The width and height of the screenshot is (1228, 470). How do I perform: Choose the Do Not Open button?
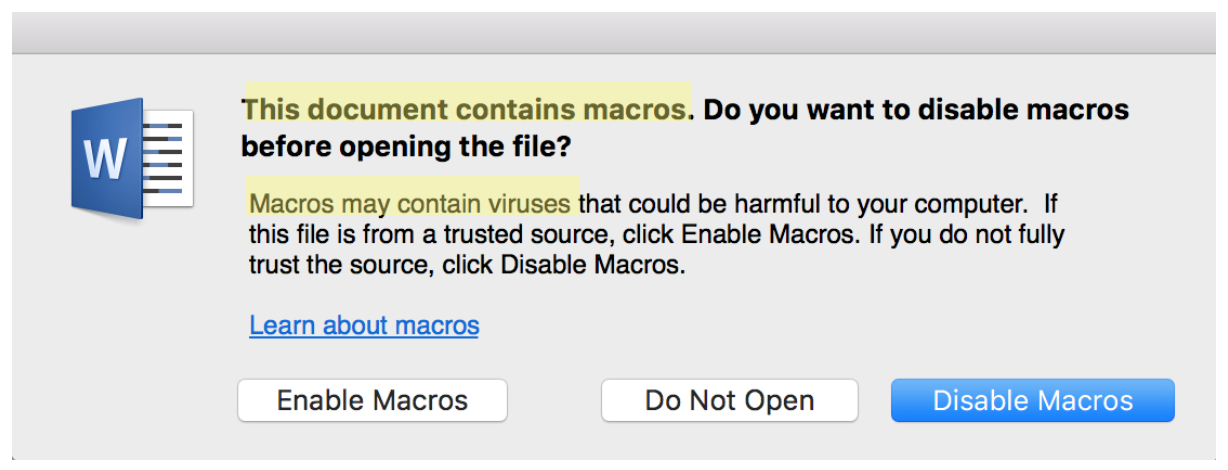point(729,401)
